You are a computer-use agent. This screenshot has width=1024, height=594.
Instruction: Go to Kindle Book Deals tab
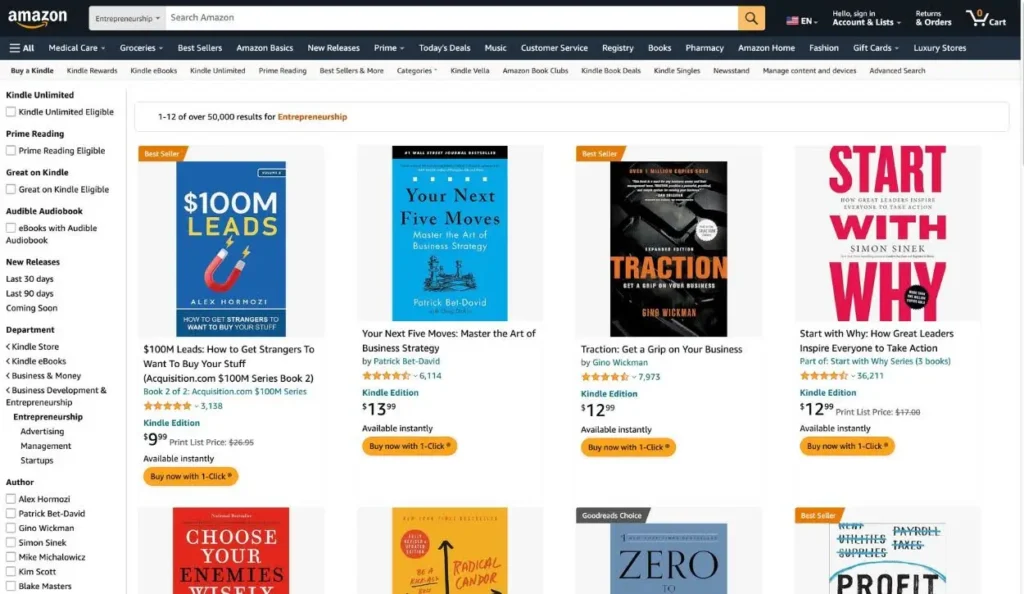(610, 71)
